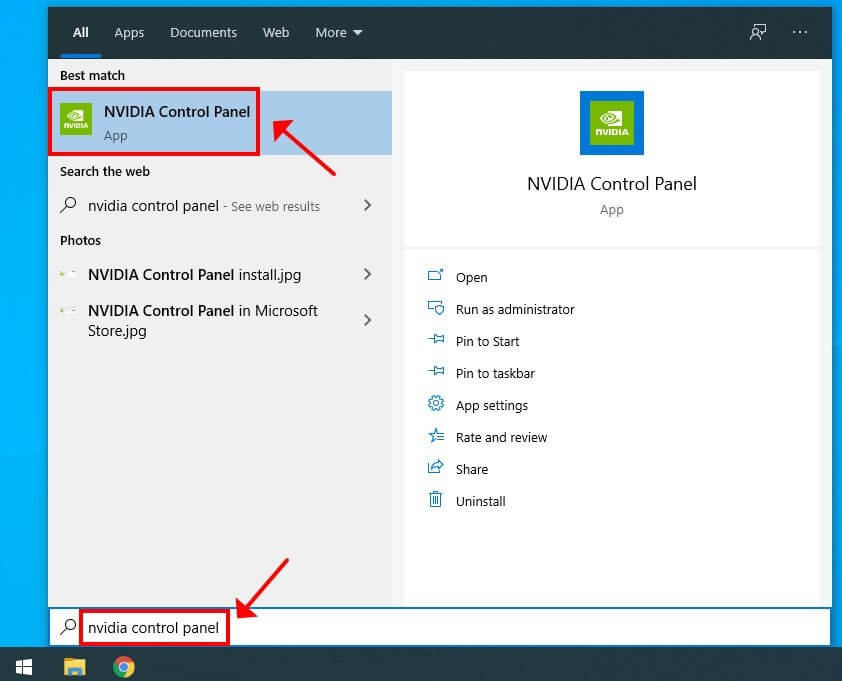Choose Rate and review
Viewport: 842px width, 681px height.
[x=502, y=437]
